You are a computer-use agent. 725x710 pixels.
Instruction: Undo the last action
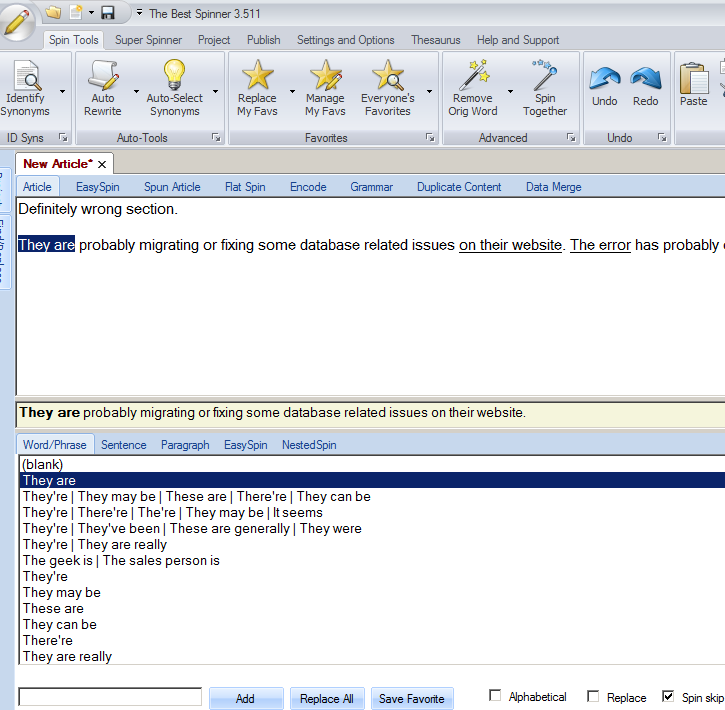click(x=604, y=87)
